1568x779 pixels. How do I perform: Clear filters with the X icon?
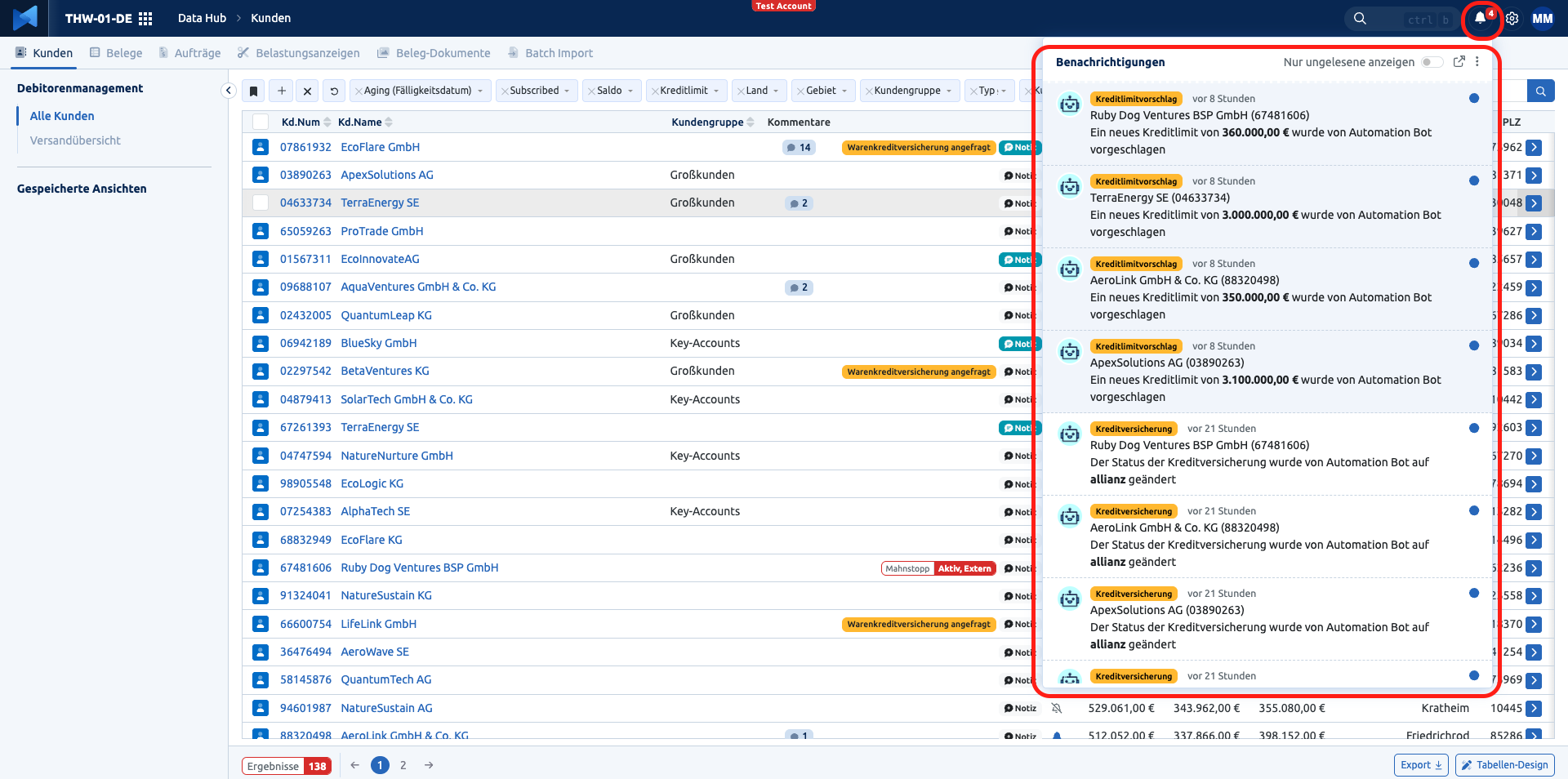click(307, 91)
